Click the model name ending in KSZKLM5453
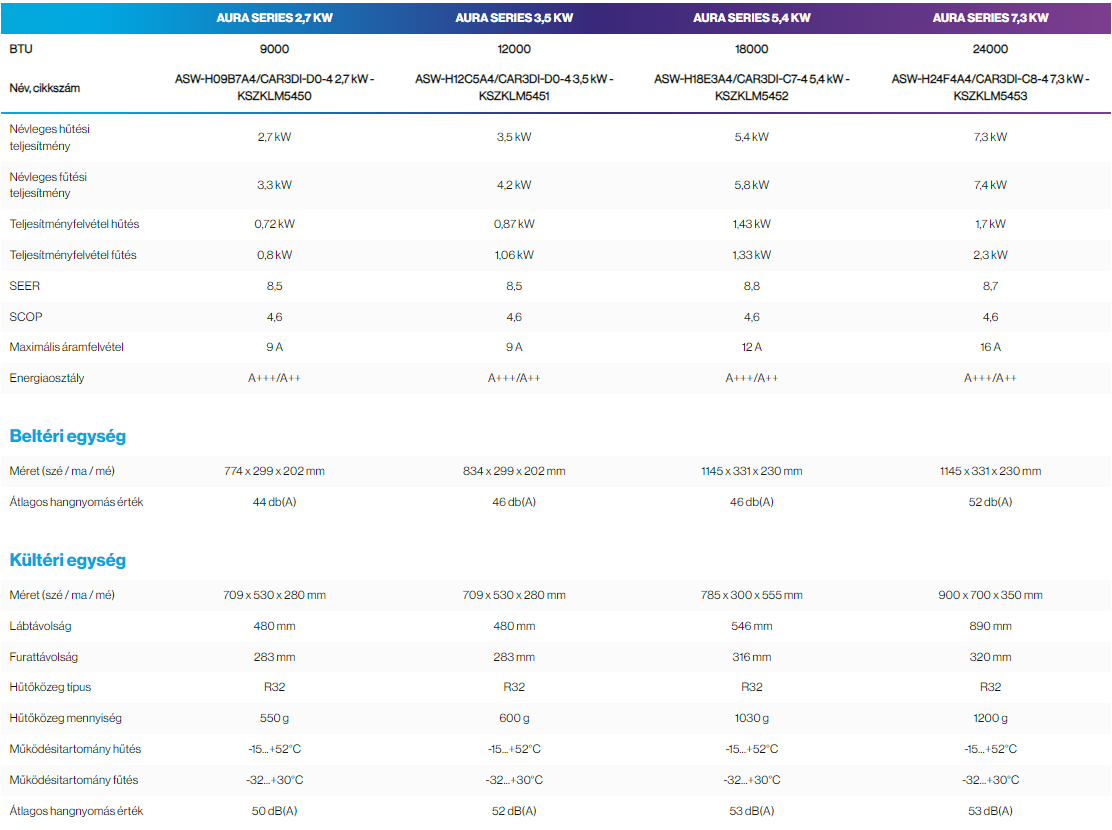Image resolution: width=1112 pixels, height=830 pixels. pyautogui.click(x=990, y=87)
